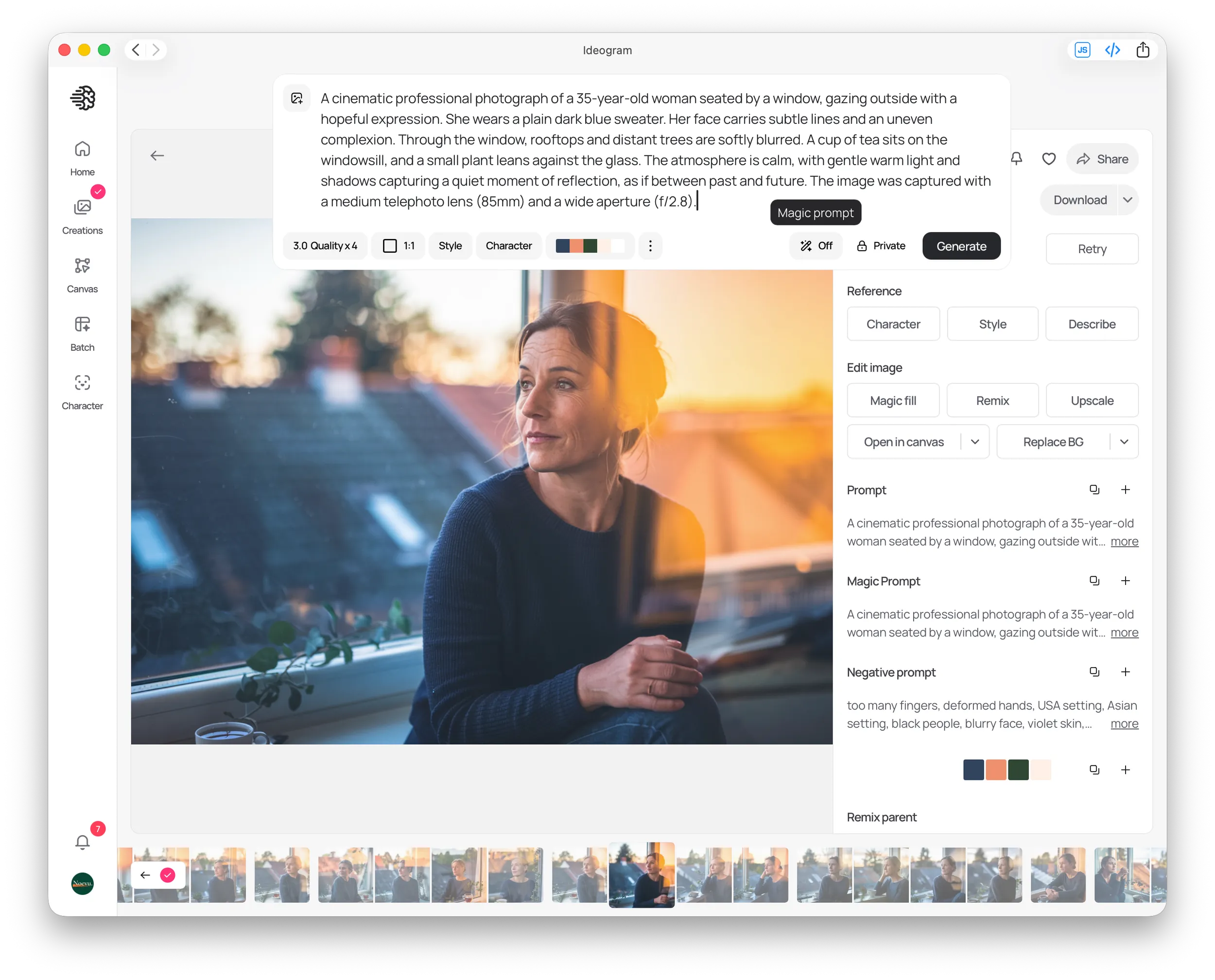1215x980 pixels.
Task: Copy the Magic Prompt text
Action: (x=1094, y=580)
